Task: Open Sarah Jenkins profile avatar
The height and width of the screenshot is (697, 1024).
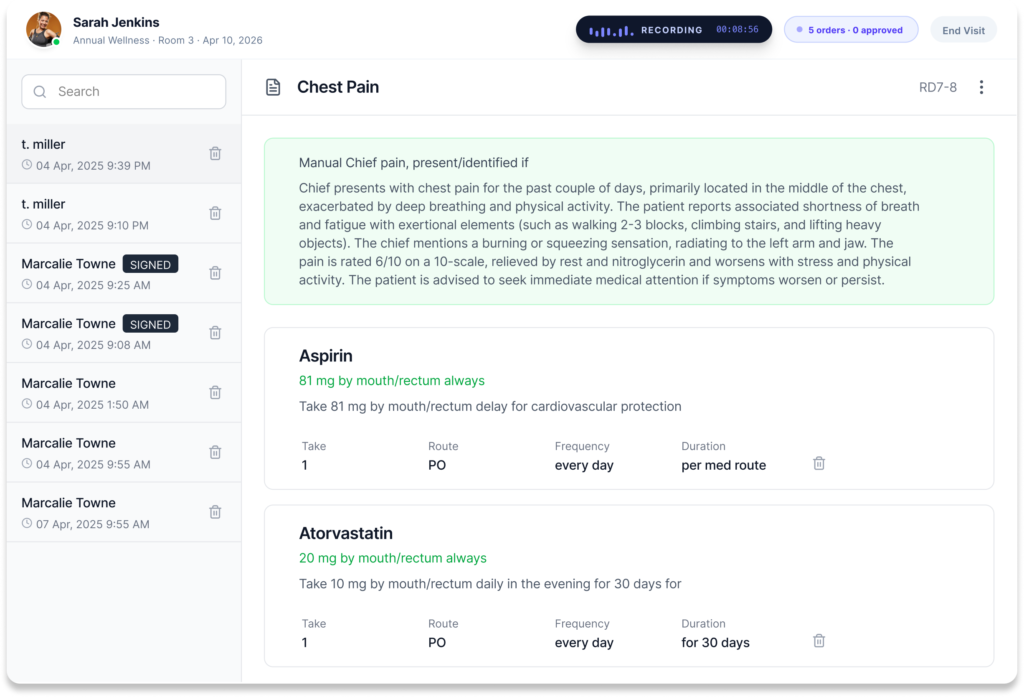Action: [x=44, y=29]
